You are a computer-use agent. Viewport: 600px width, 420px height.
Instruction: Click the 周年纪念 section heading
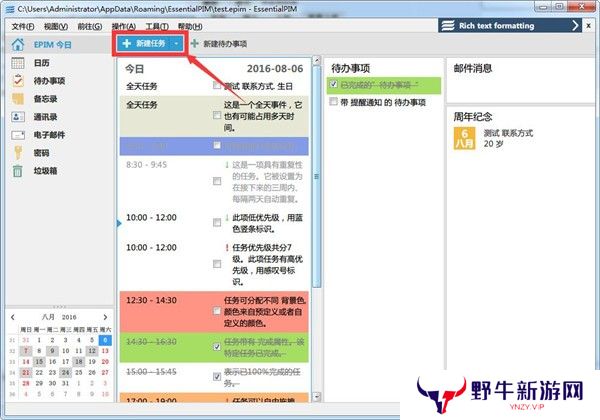(473, 117)
